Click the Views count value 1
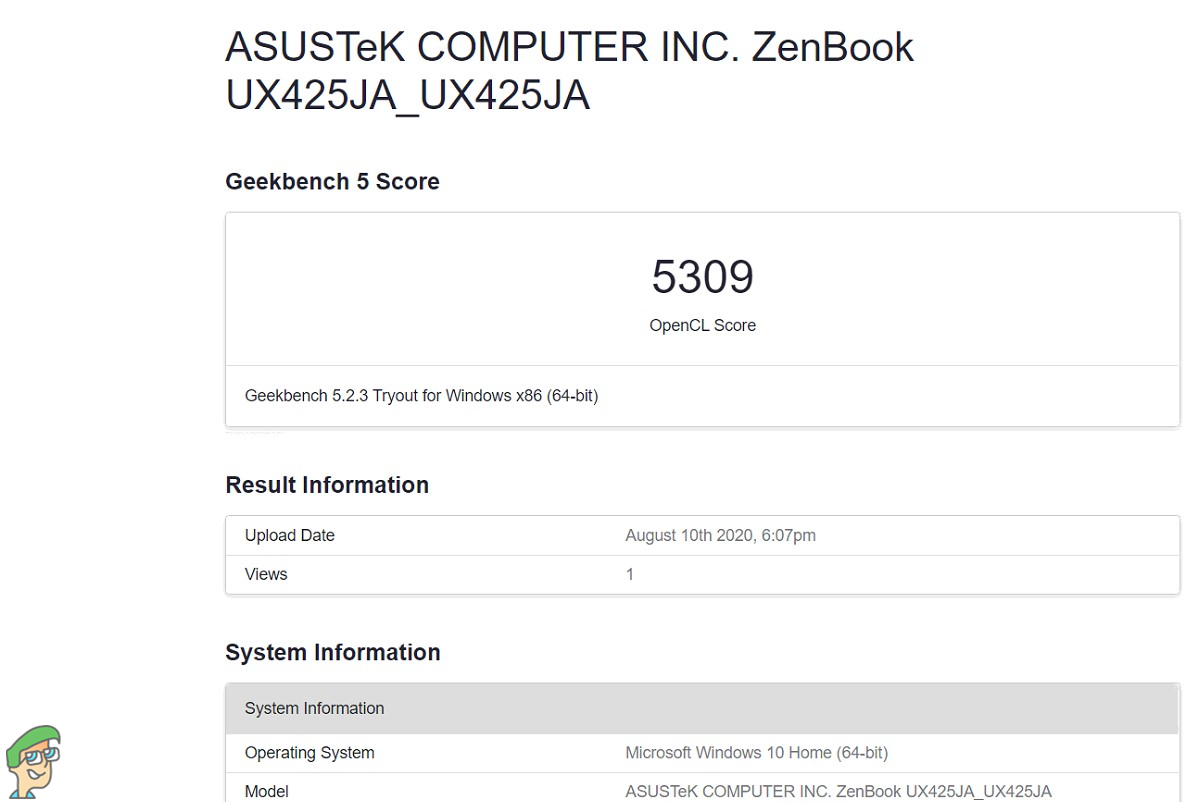This screenshot has width=1191, height=802. click(630, 574)
